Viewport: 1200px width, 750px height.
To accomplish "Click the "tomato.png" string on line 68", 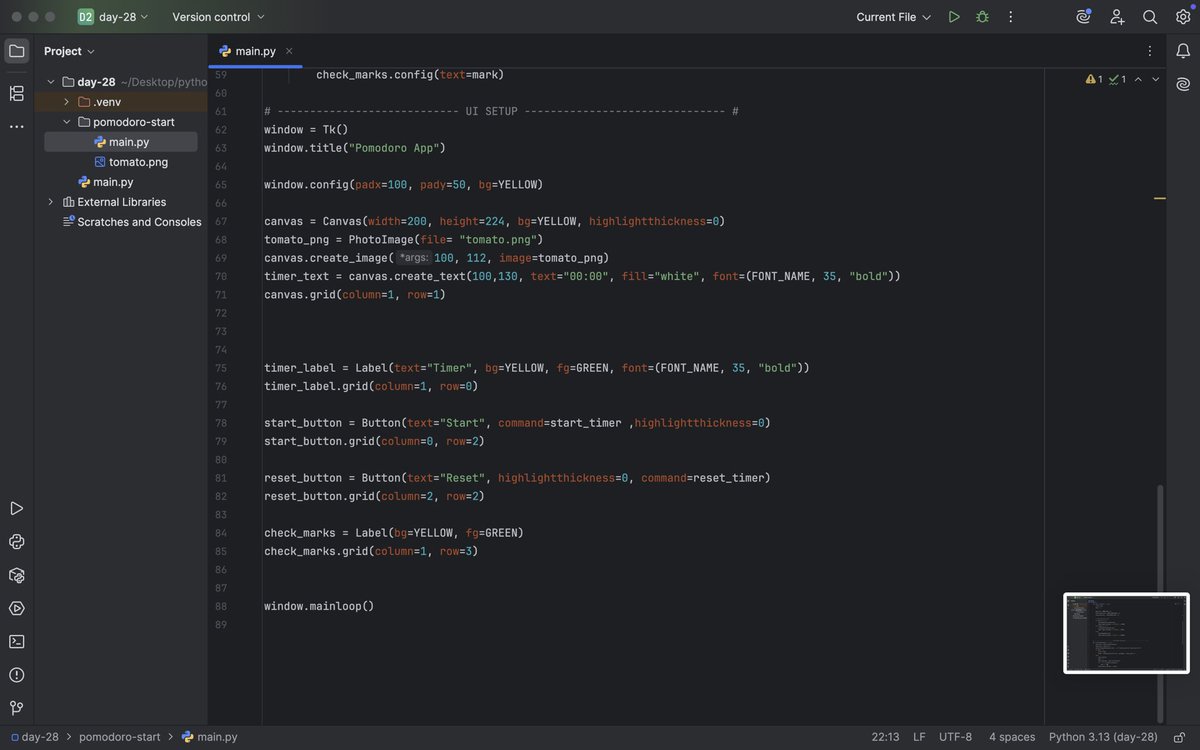I will coord(497,240).
